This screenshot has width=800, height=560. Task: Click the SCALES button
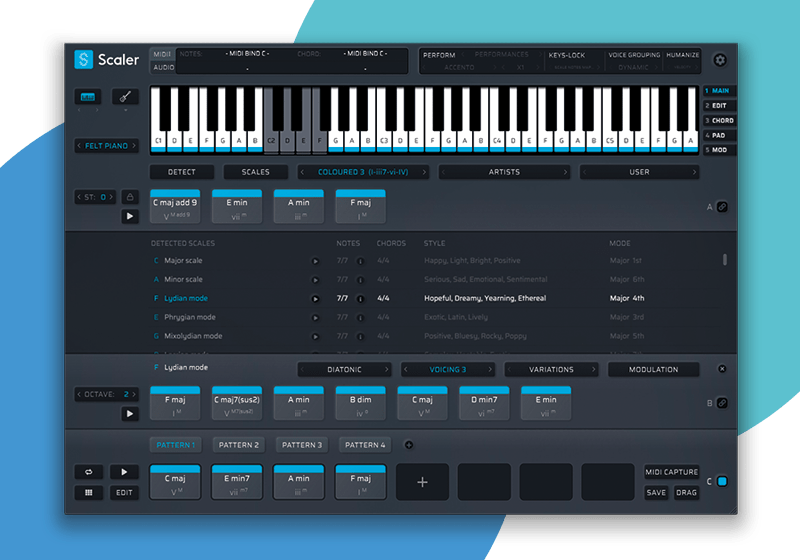pyautogui.click(x=256, y=172)
